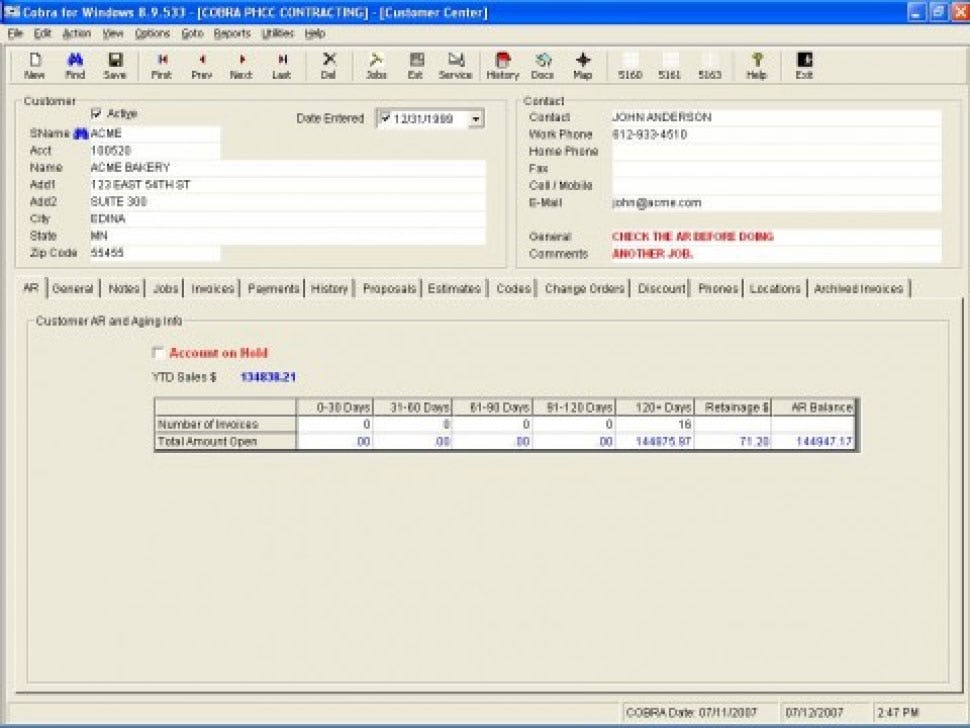Click the Name field ACME BAKERY

[288, 168]
